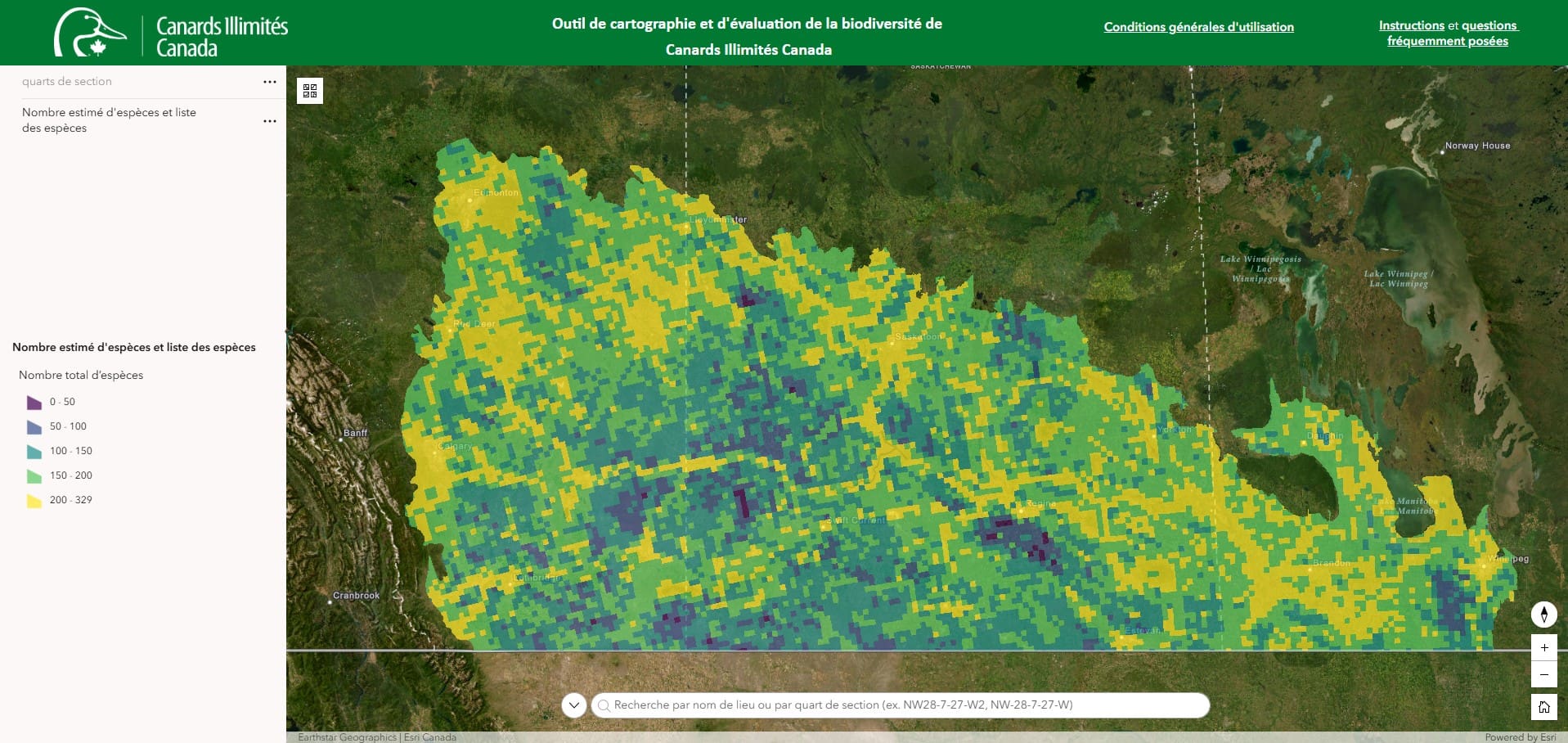Click the Powered by Esri link
The image size is (1568, 743).
[1521, 737]
